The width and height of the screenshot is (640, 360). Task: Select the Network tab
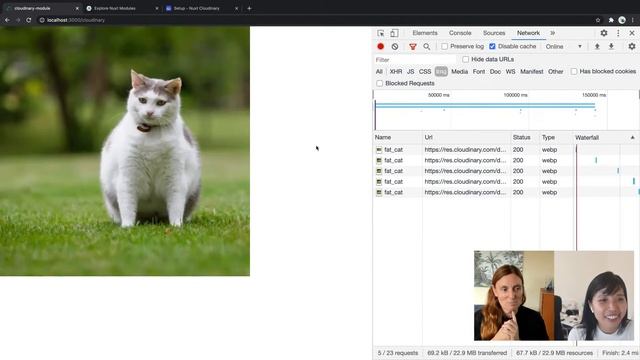[x=528, y=33]
